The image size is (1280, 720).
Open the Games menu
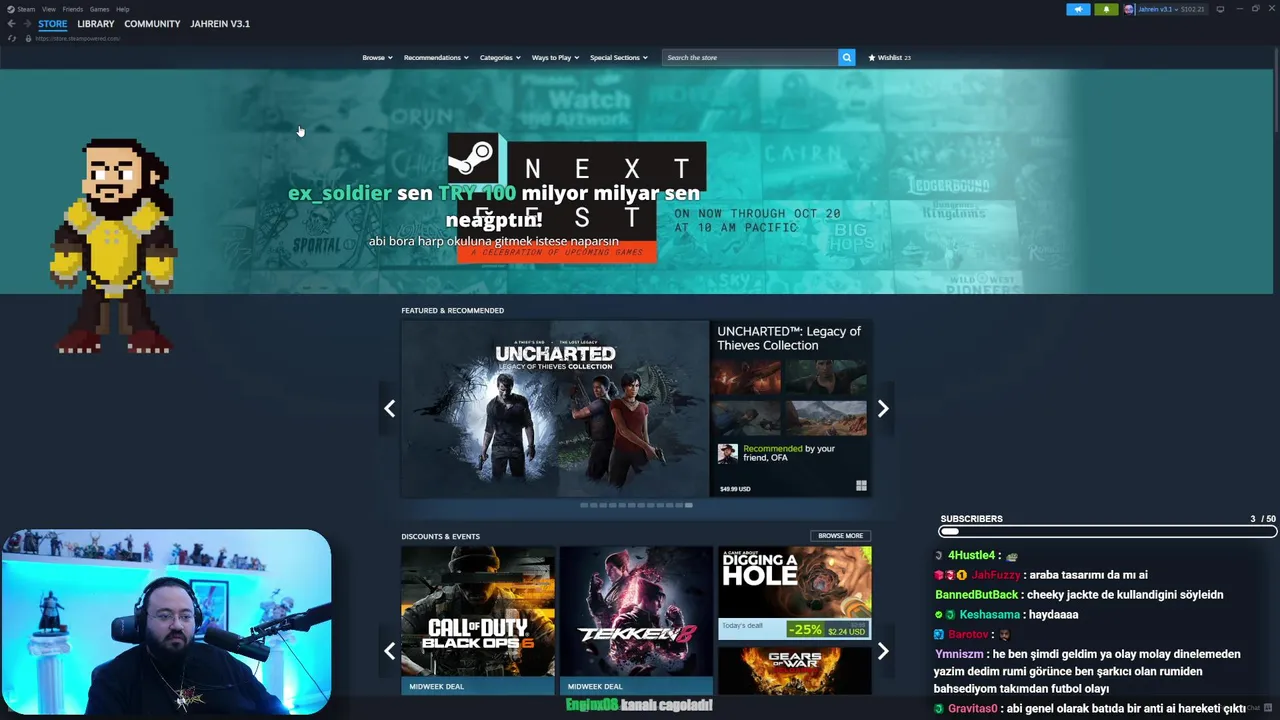[99, 9]
